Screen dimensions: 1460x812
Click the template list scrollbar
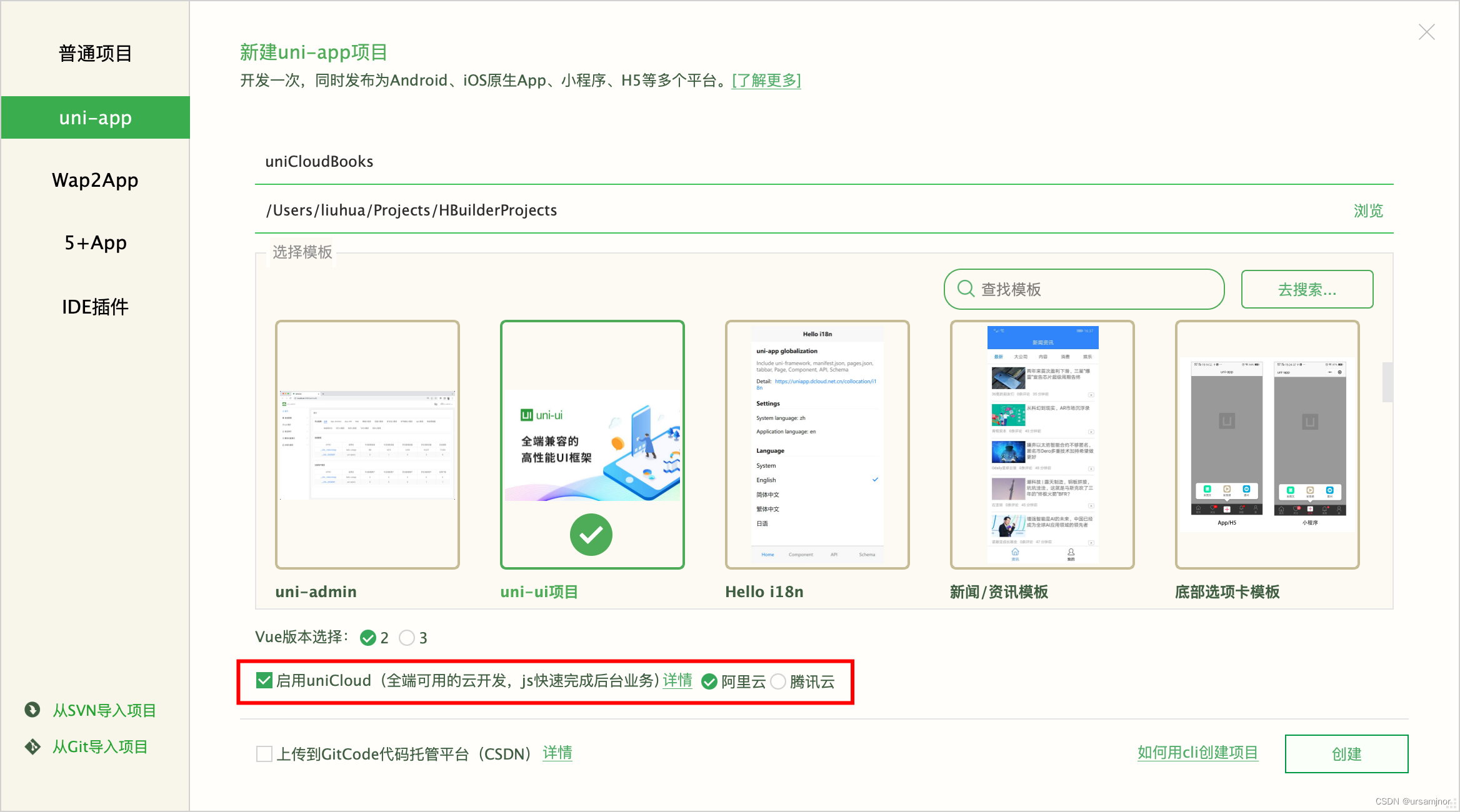pos(1387,382)
